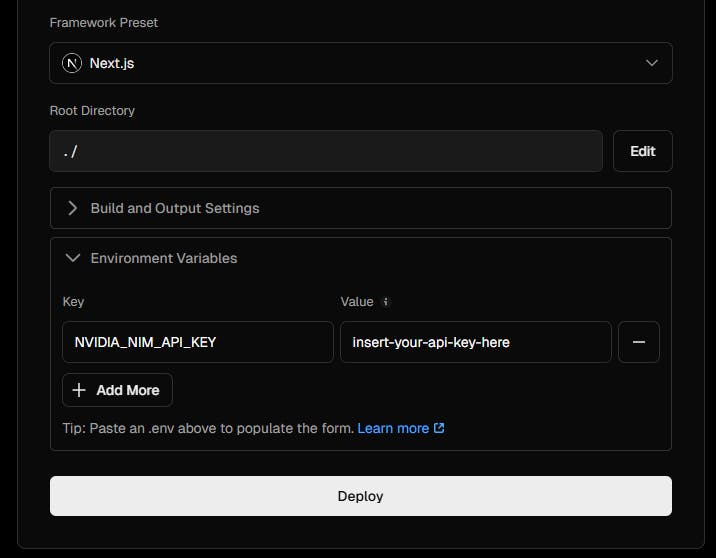Image resolution: width=716 pixels, height=558 pixels.
Task: Focus the NVIDIA_NIM_API_KEY key field
Action: pyautogui.click(x=197, y=342)
